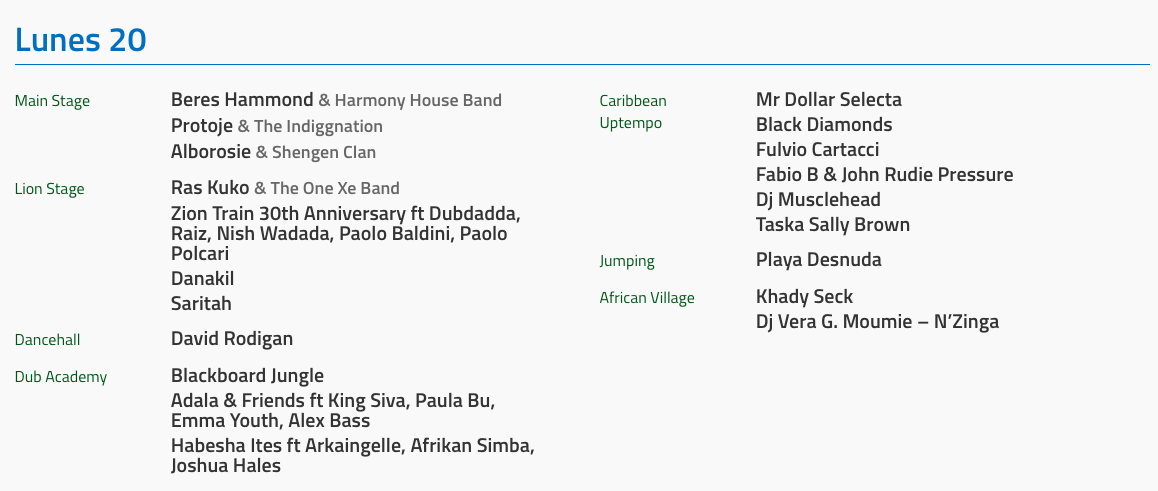Open Khady Seck African Village entry
This screenshot has width=1158, height=491.
point(804,297)
